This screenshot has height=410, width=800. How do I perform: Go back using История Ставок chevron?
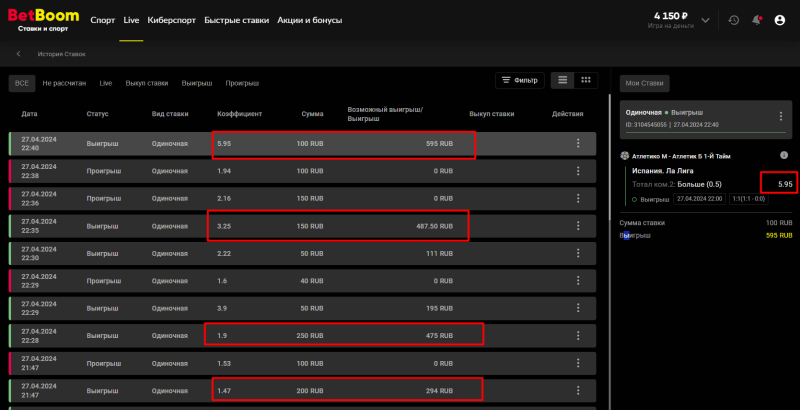click(x=19, y=54)
